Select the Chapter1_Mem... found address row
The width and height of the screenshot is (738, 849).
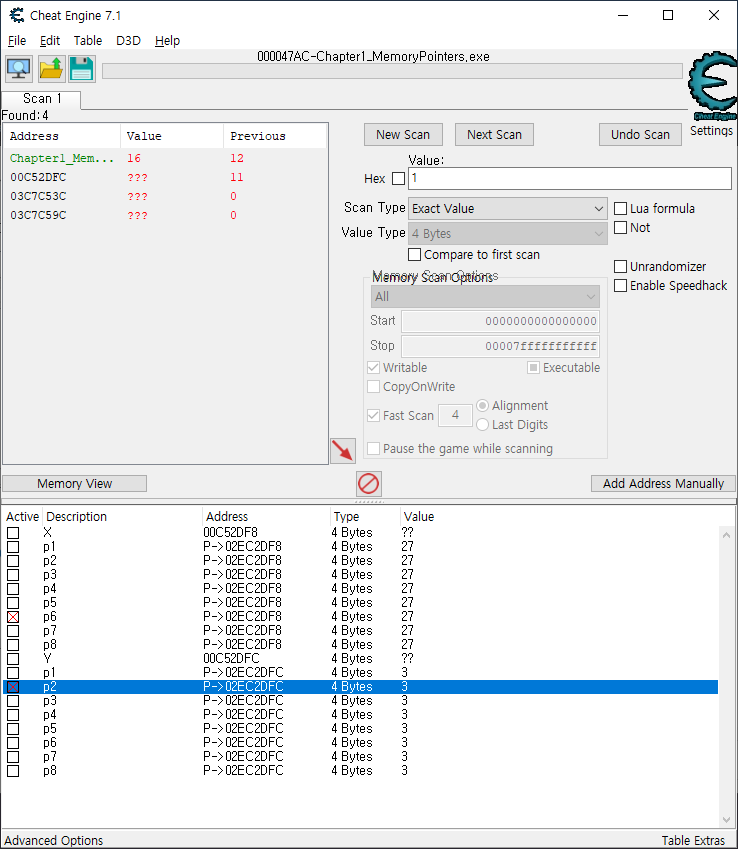(165, 158)
